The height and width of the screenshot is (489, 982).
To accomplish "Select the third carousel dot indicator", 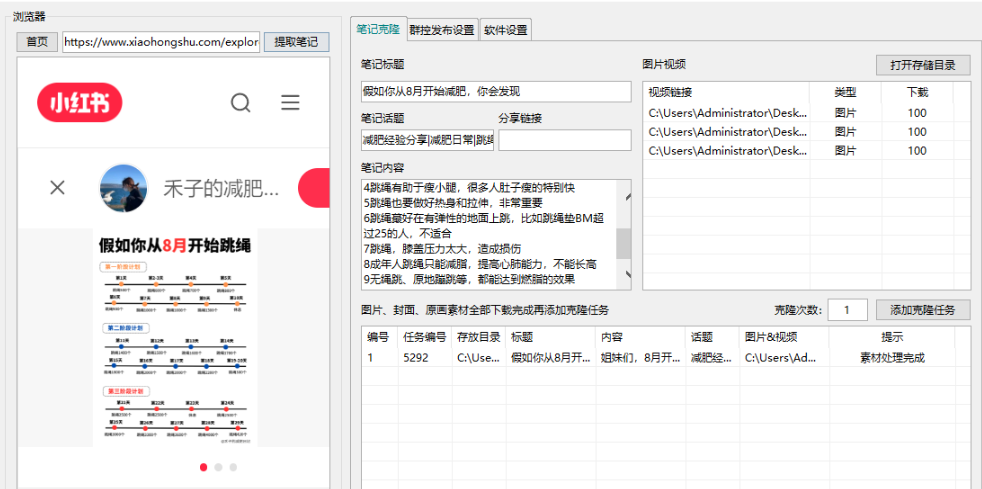I will point(234,467).
